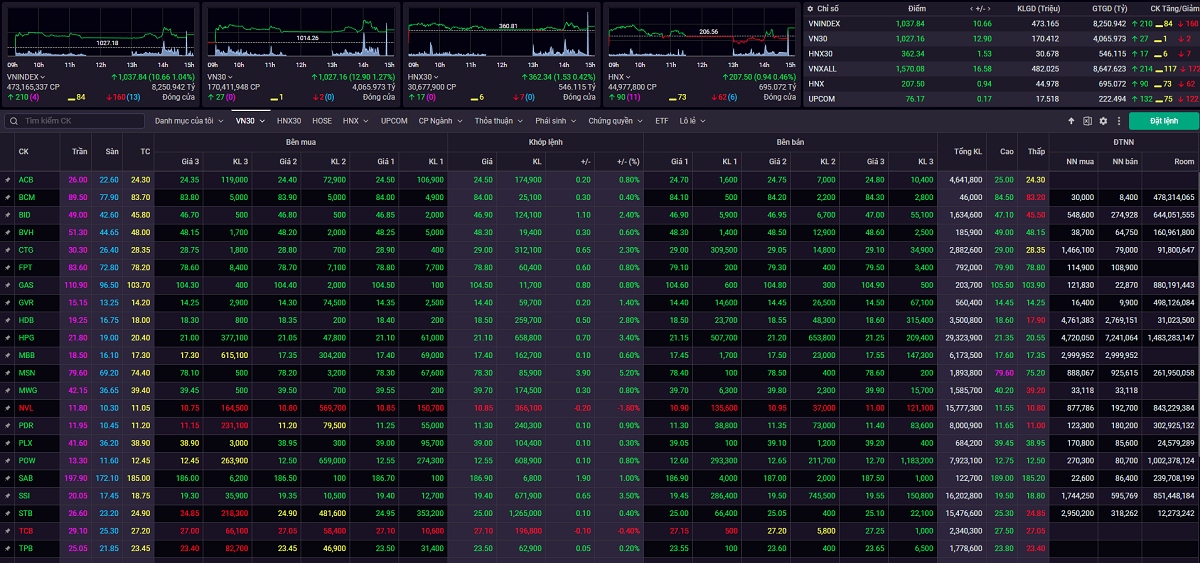
Task: Pin the PDR row
Action: pos(7,425)
